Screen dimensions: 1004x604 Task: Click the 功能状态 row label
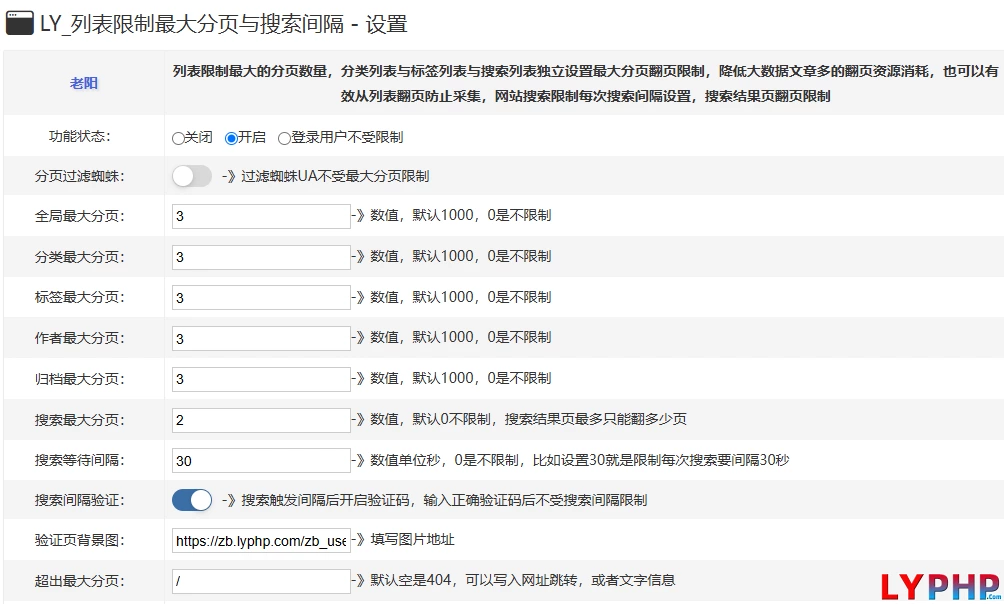(x=80, y=137)
